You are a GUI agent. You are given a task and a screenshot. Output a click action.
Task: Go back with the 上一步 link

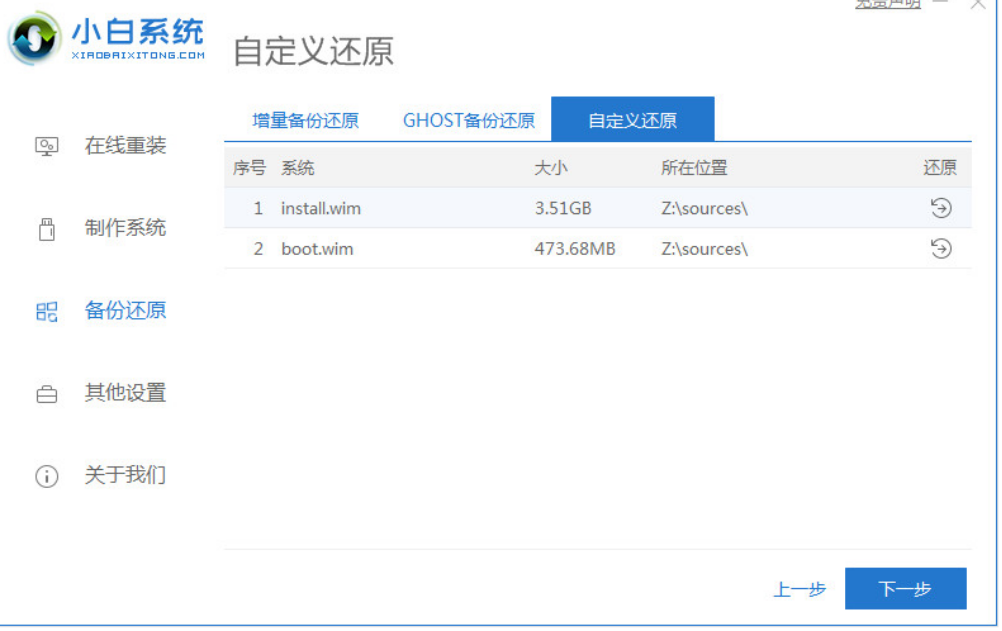pyautogui.click(x=799, y=589)
